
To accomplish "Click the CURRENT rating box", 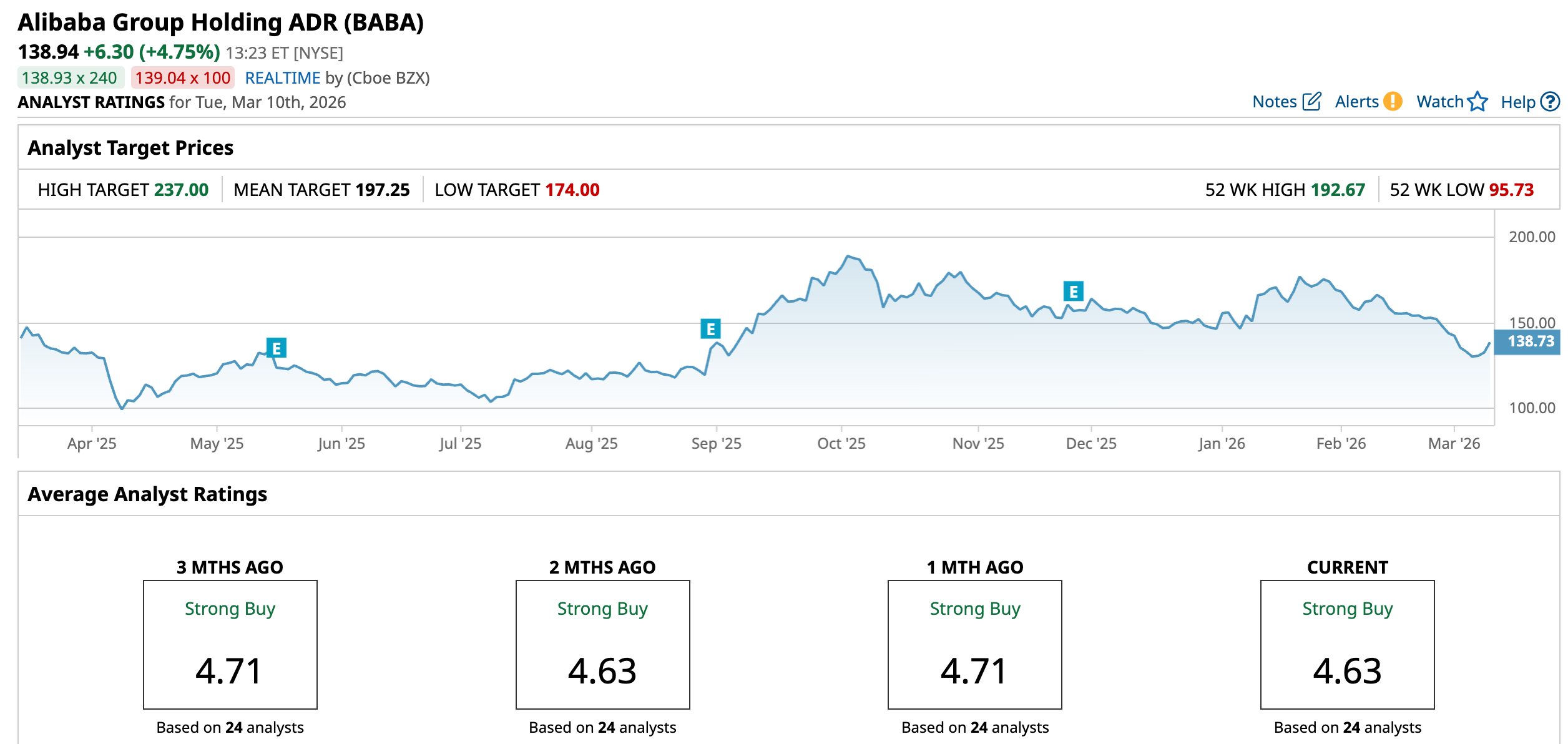I will 1347,644.
